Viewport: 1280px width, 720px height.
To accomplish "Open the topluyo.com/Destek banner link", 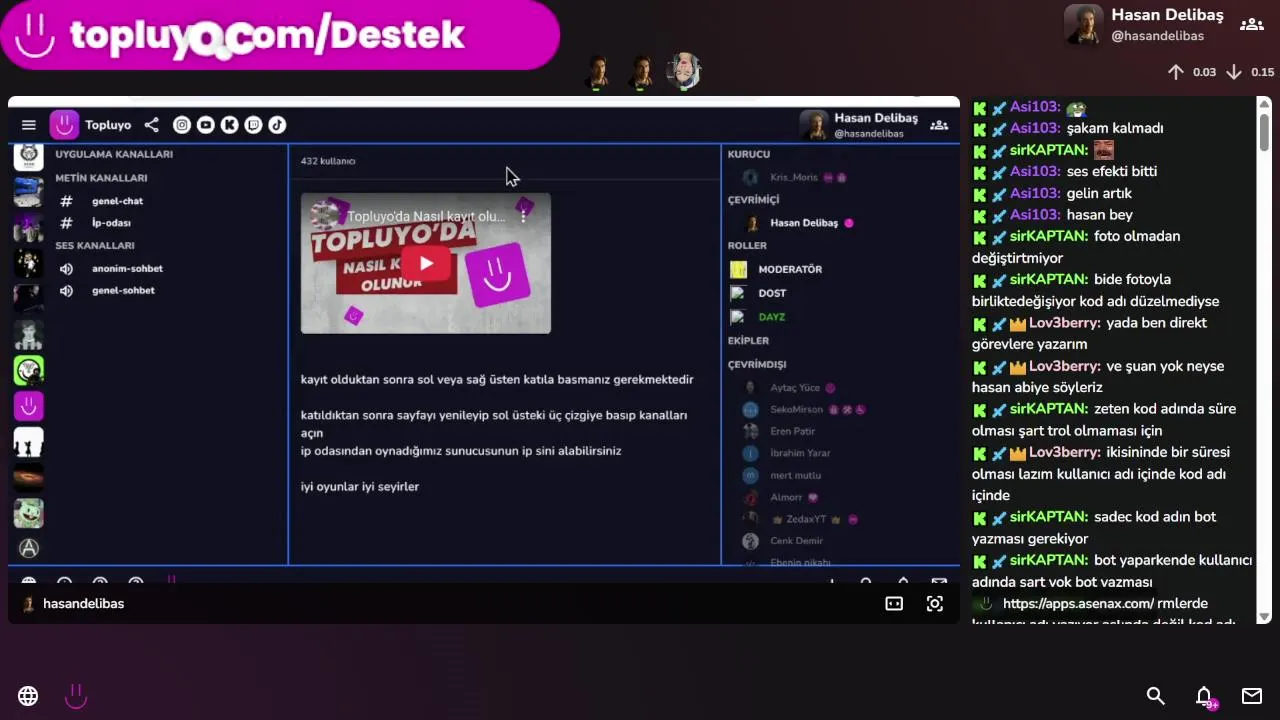I will (280, 35).
